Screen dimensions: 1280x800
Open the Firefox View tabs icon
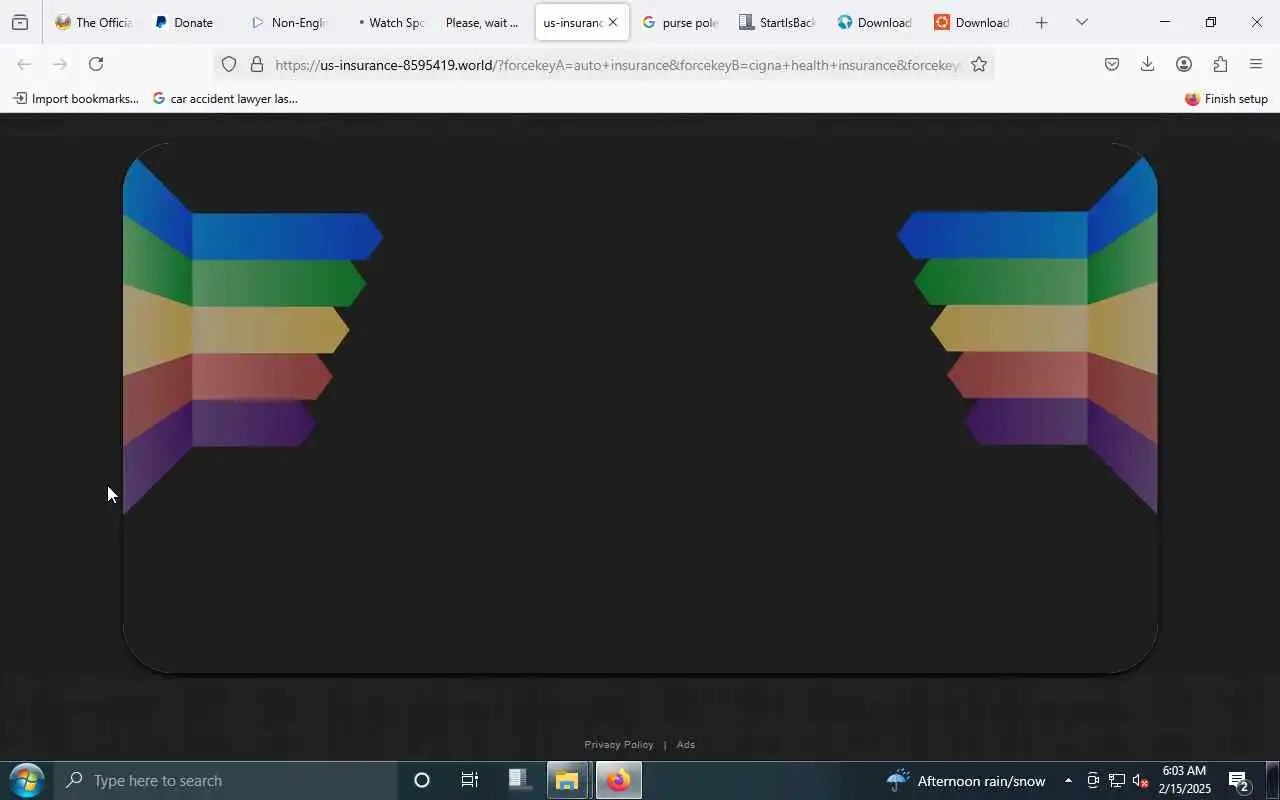click(20, 22)
